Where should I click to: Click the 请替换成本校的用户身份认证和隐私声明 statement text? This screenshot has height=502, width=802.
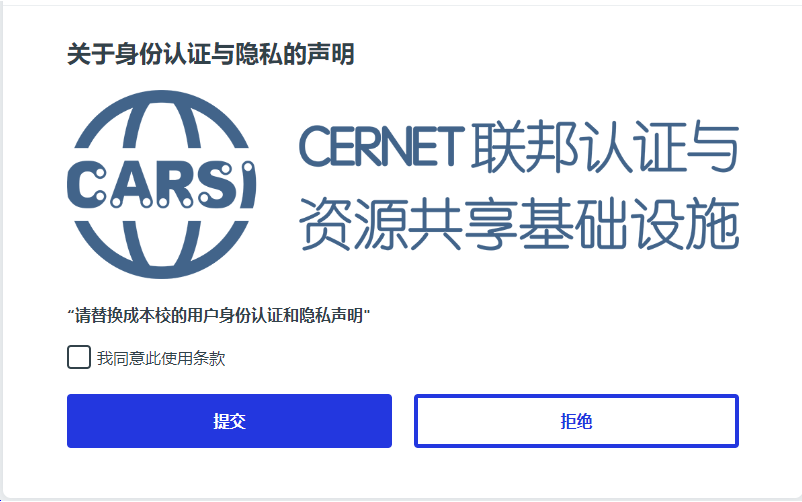point(218,315)
